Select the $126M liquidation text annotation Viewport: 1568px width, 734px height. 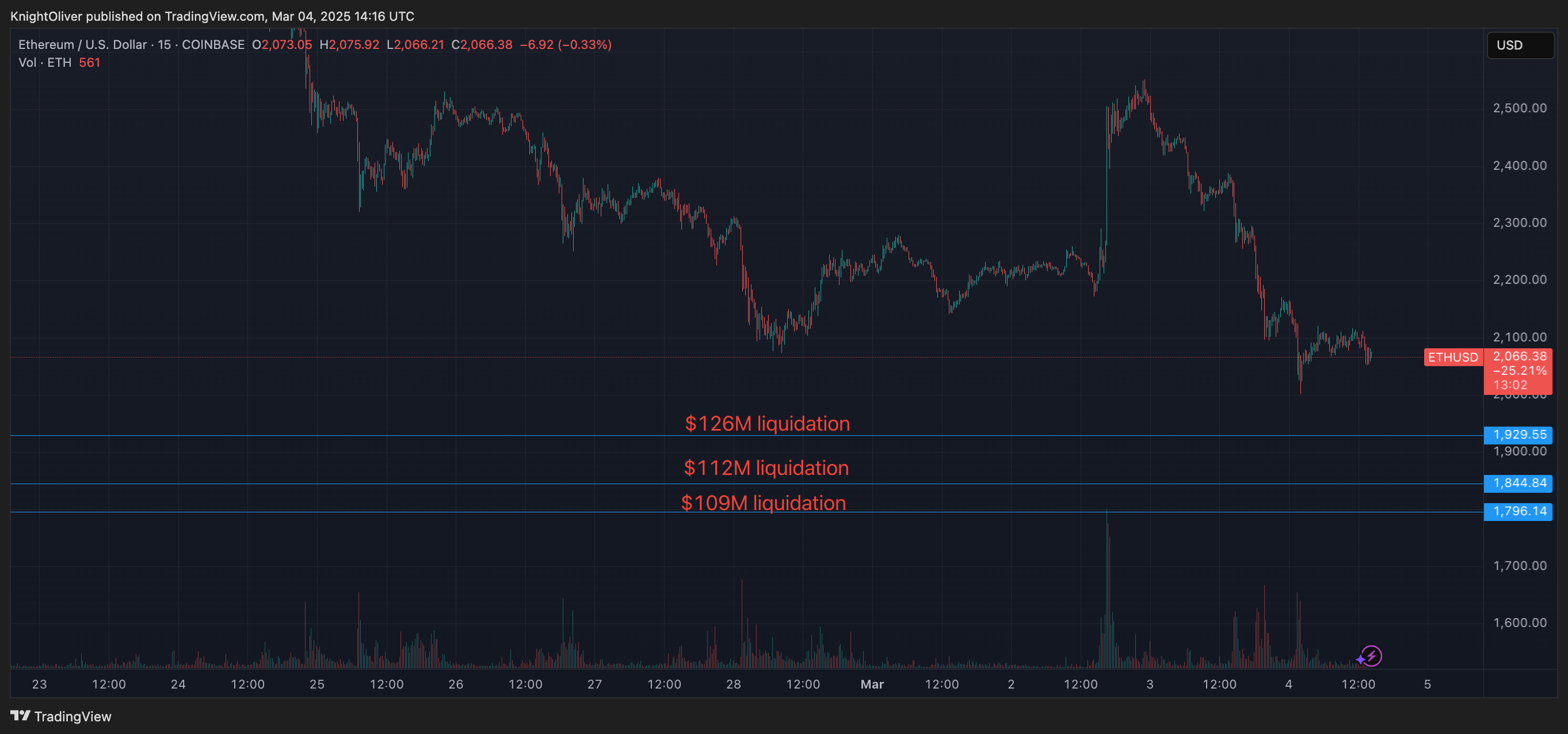coord(767,423)
